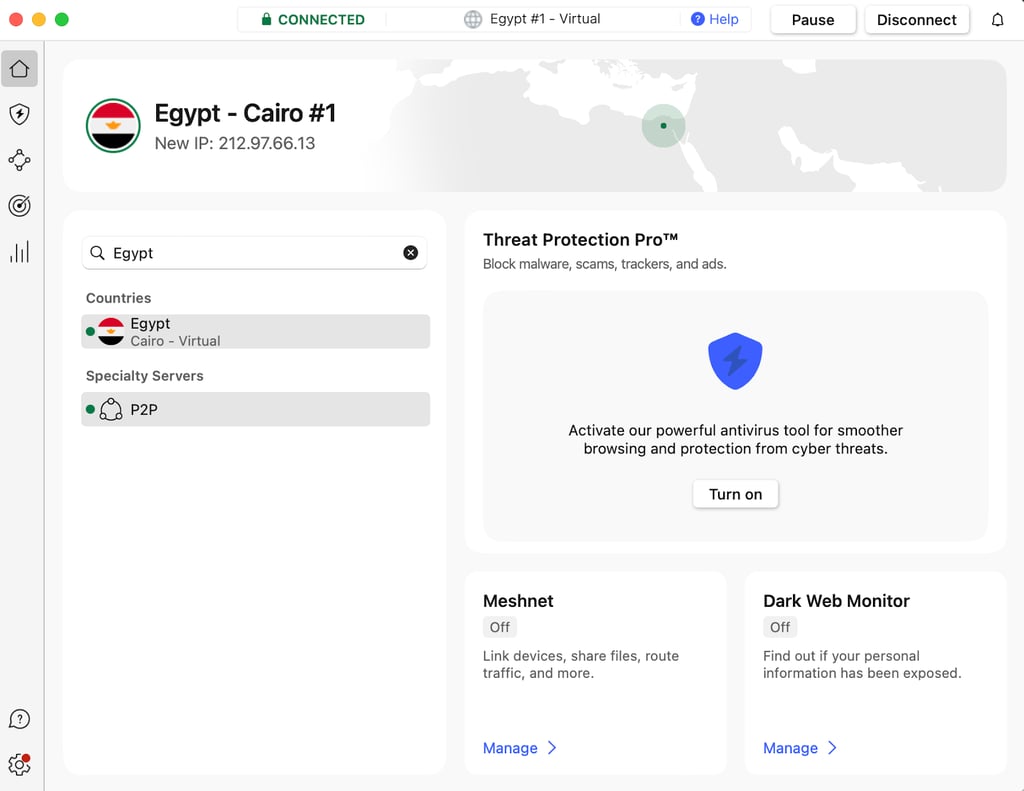Expand Meshnet Manage chevron
Screen dimensions: 1024x791
click(552, 748)
